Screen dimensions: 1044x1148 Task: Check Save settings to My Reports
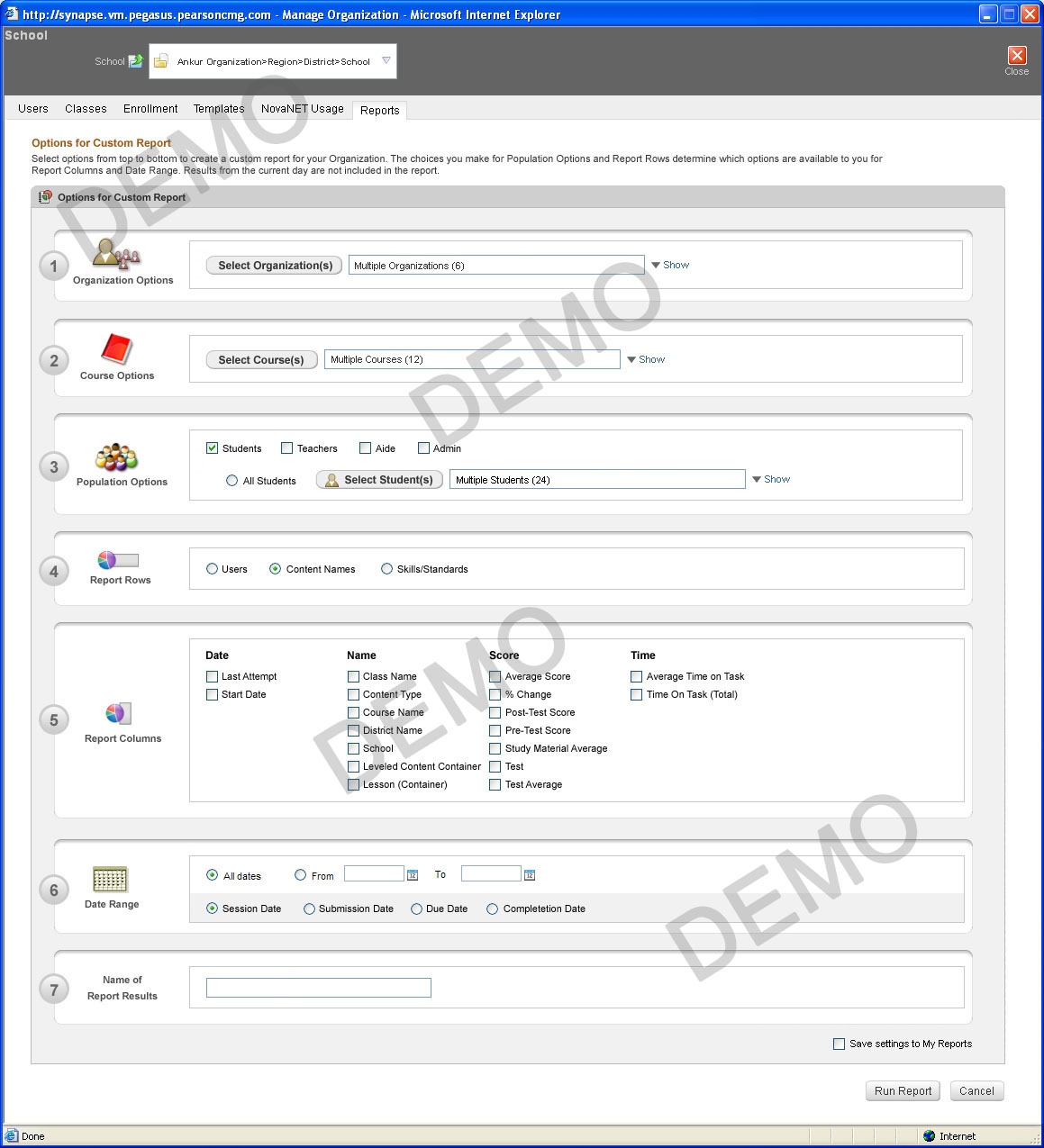tap(840, 1044)
